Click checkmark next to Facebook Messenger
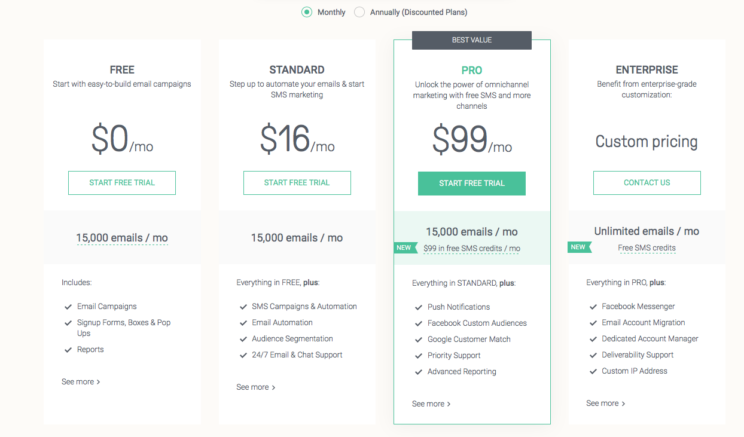The image size is (744, 437). (x=593, y=307)
